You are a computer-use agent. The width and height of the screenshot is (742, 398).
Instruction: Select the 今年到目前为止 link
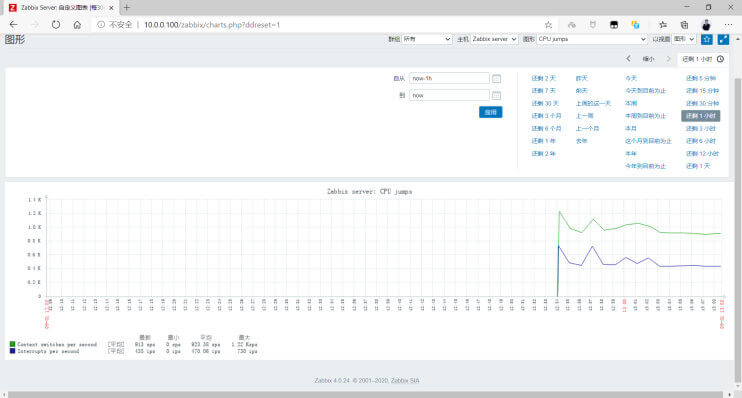pyautogui.click(x=645, y=166)
